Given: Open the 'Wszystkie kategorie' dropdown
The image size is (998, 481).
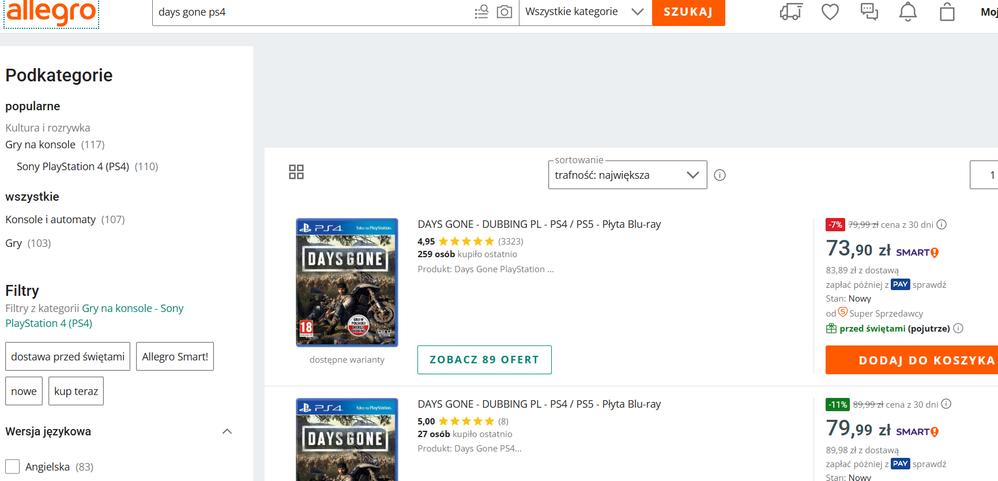Looking at the screenshot, I should [x=585, y=12].
